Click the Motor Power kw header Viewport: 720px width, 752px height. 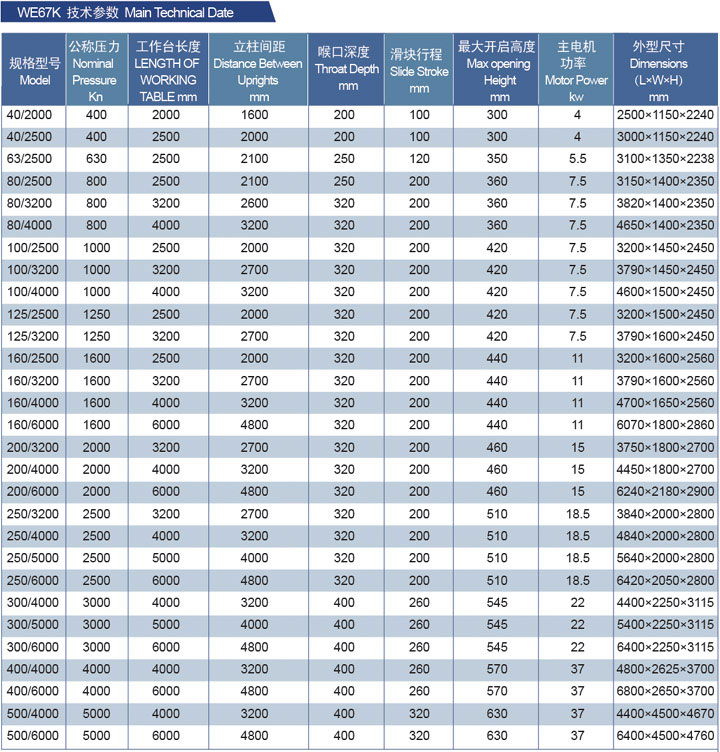(576, 70)
